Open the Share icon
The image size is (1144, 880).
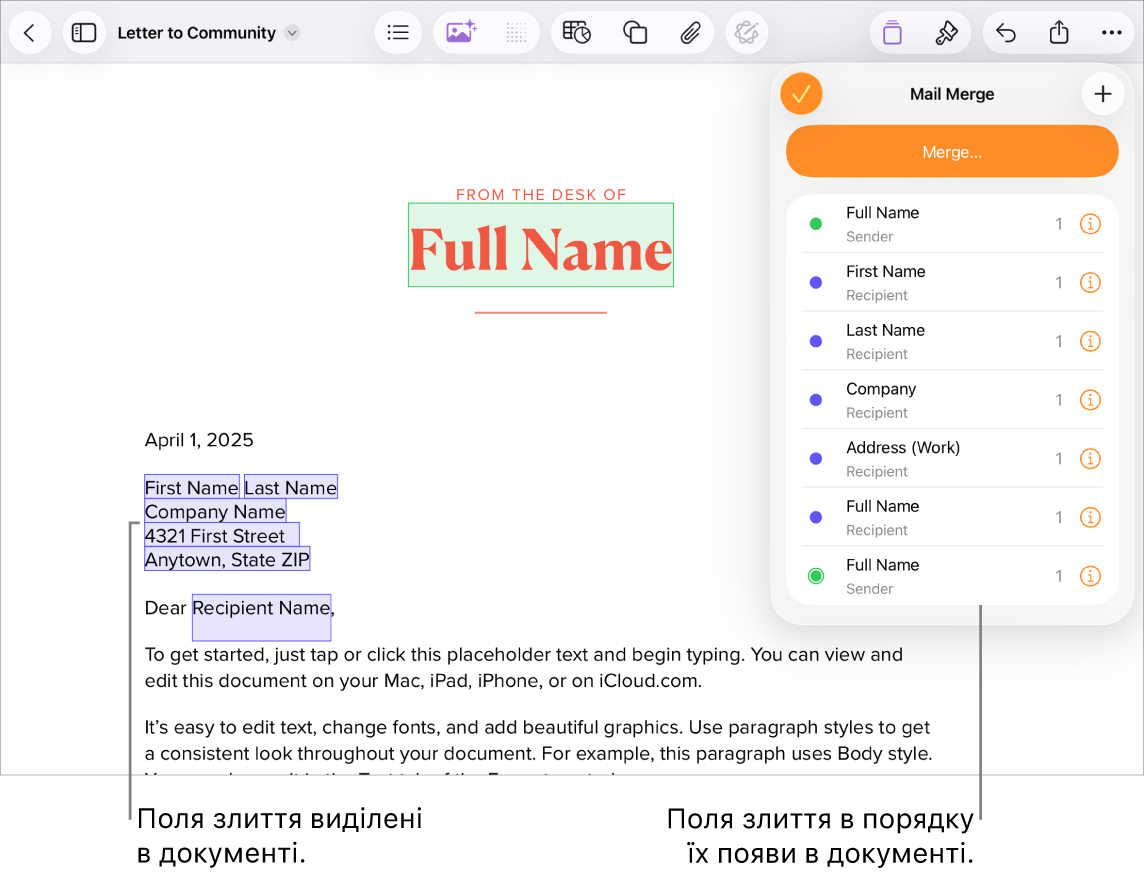[1059, 33]
